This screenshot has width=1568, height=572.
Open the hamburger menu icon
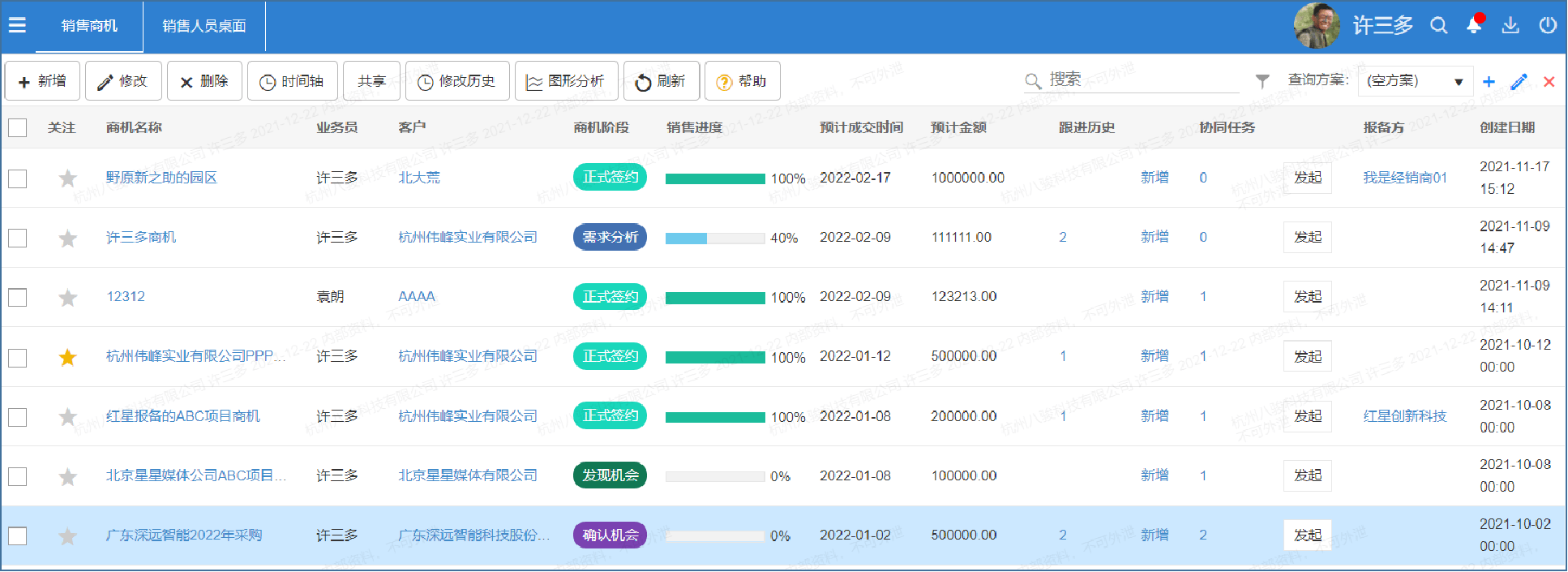(17, 25)
